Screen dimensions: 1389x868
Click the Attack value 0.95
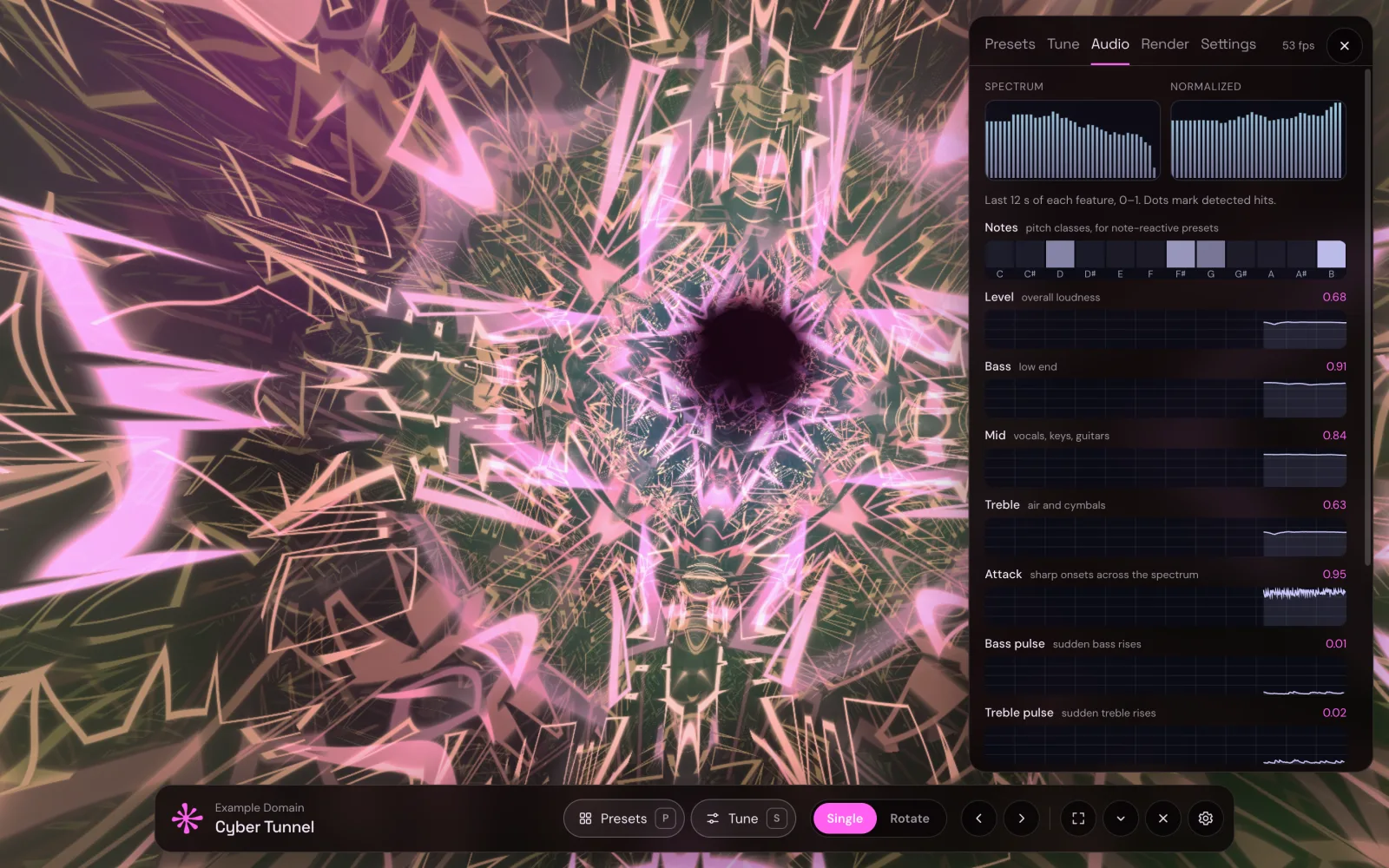[1334, 575]
